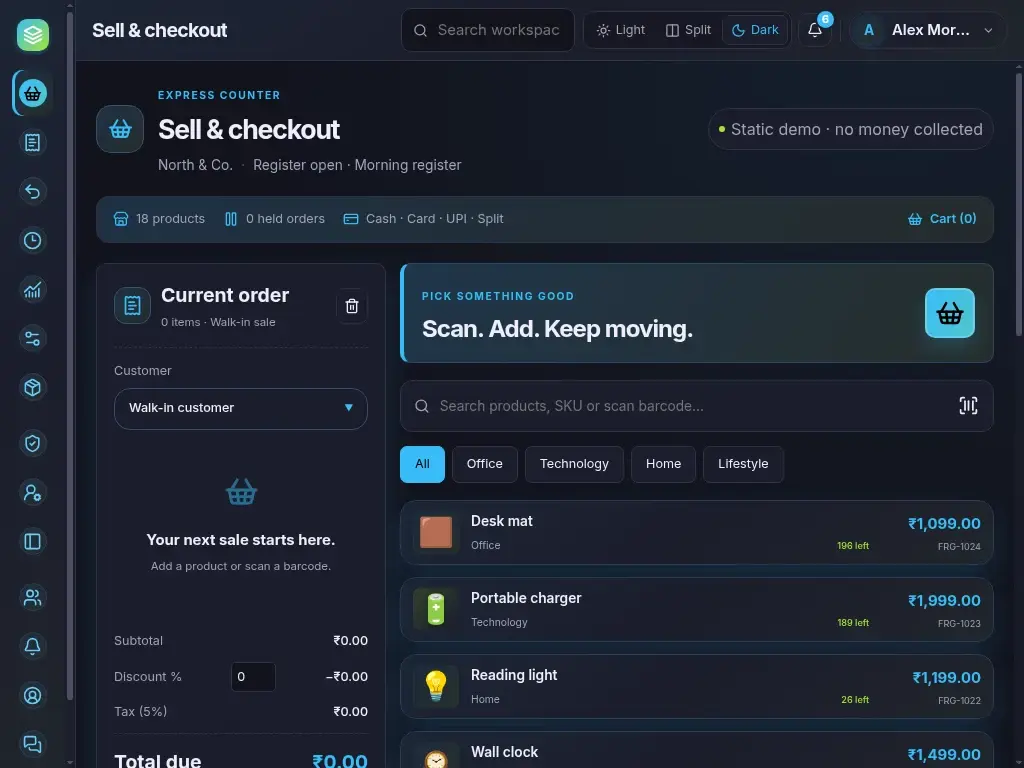Screen dimensions: 1024x768
Task: Open the receipt document sidebar icon
Action: pos(33,142)
